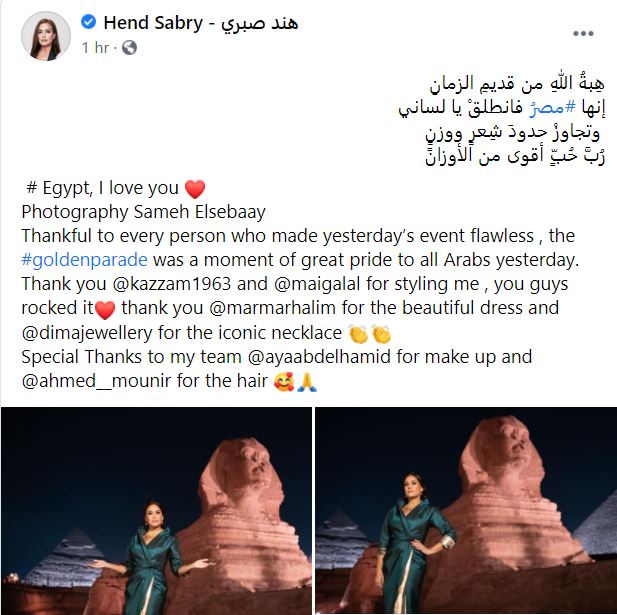Click the 1 hr timestamp

point(95,48)
